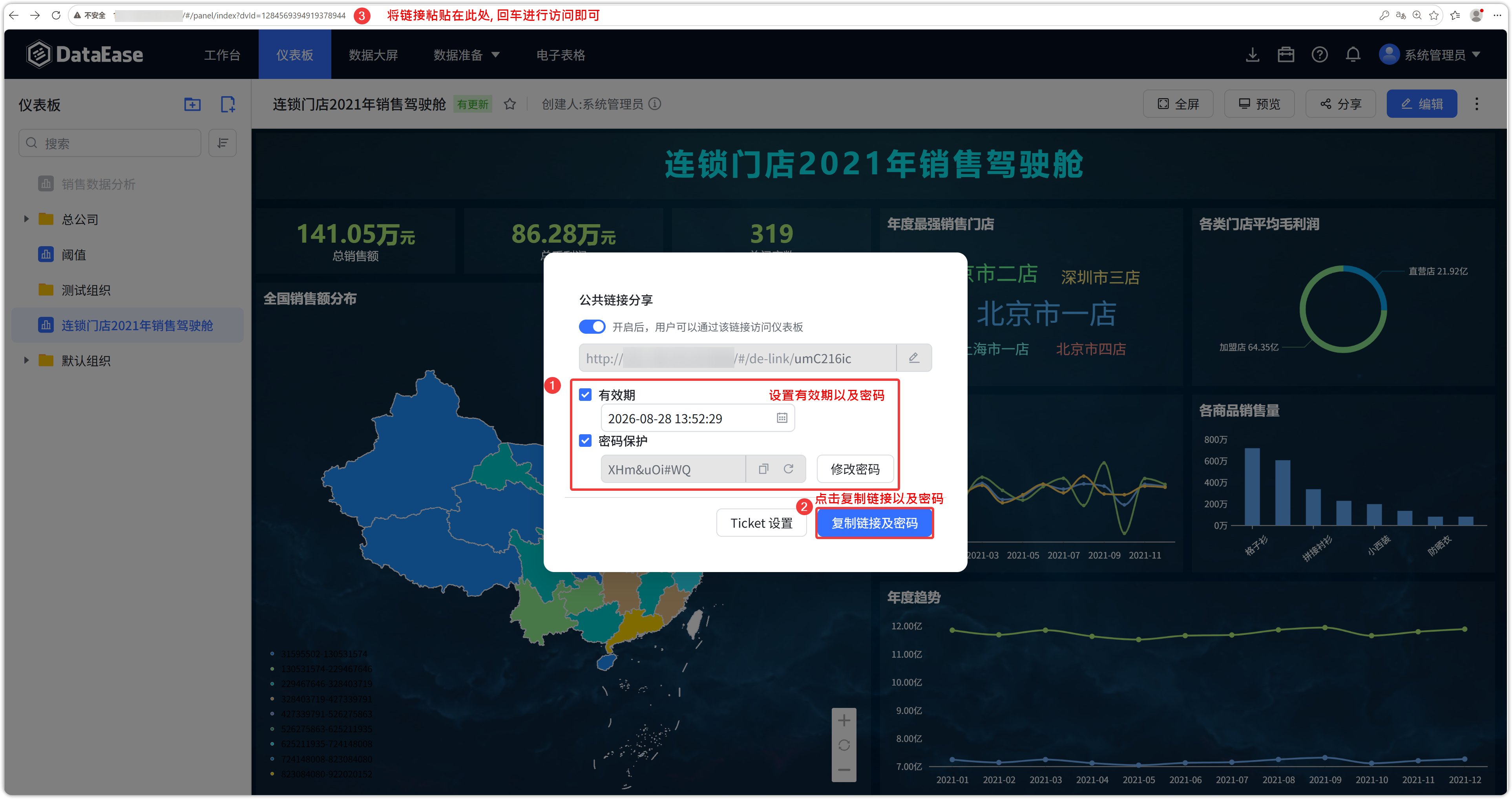Select 销售数据分析 in the dashboard tree
The image size is (1512, 799).
[98, 184]
